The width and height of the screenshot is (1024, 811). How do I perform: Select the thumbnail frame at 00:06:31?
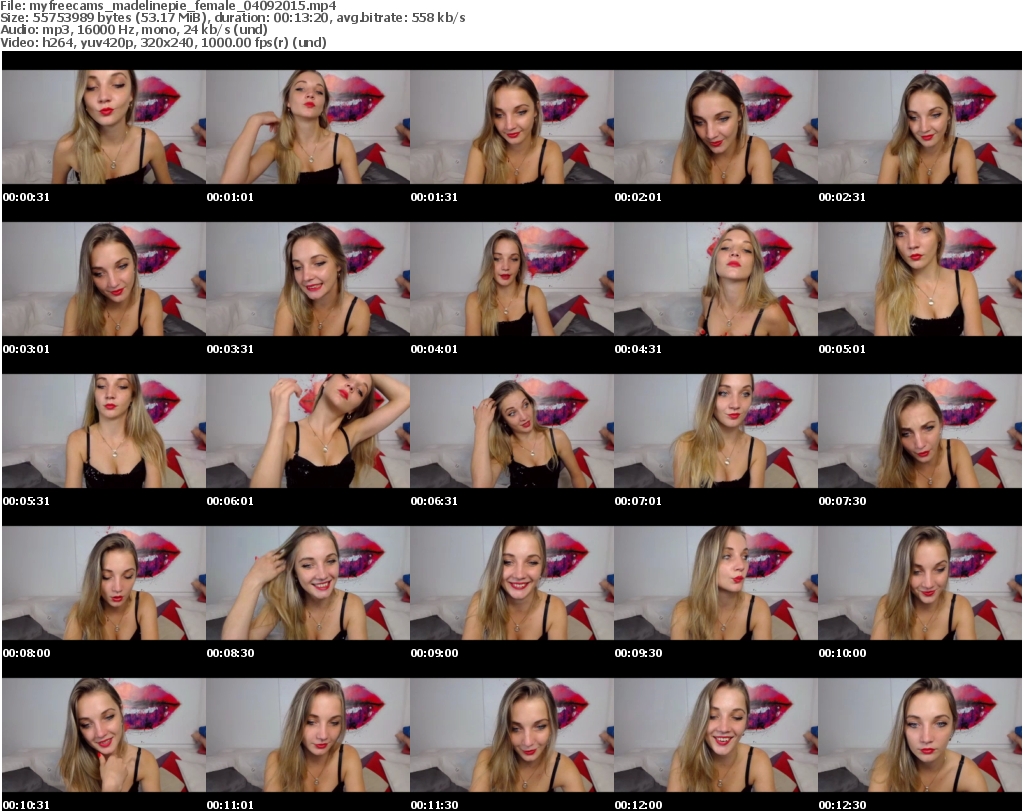click(x=511, y=431)
